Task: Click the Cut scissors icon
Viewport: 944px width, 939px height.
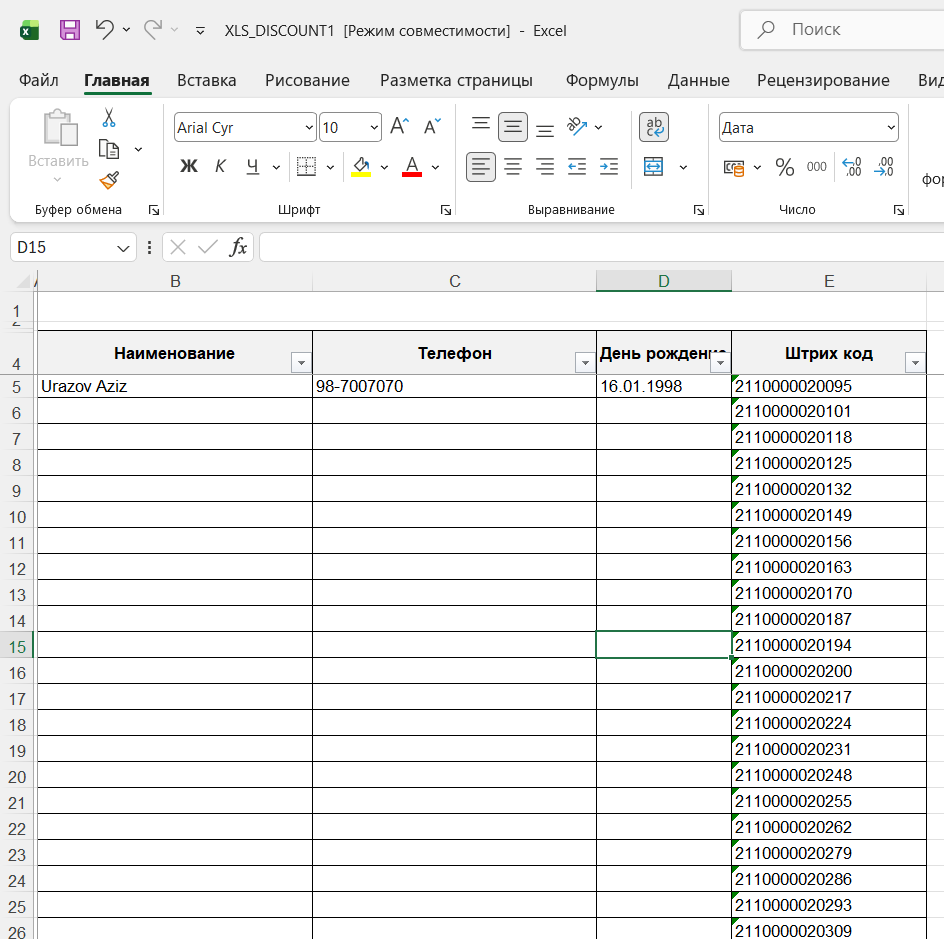Action: pyautogui.click(x=109, y=118)
